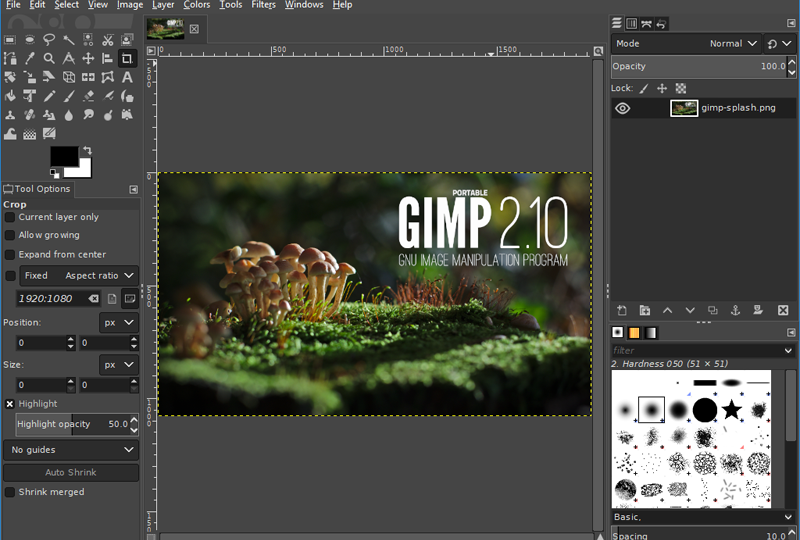Enable Current layer only checkbox
Image resolution: width=800 pixels, height=540 pixels.
10,217
